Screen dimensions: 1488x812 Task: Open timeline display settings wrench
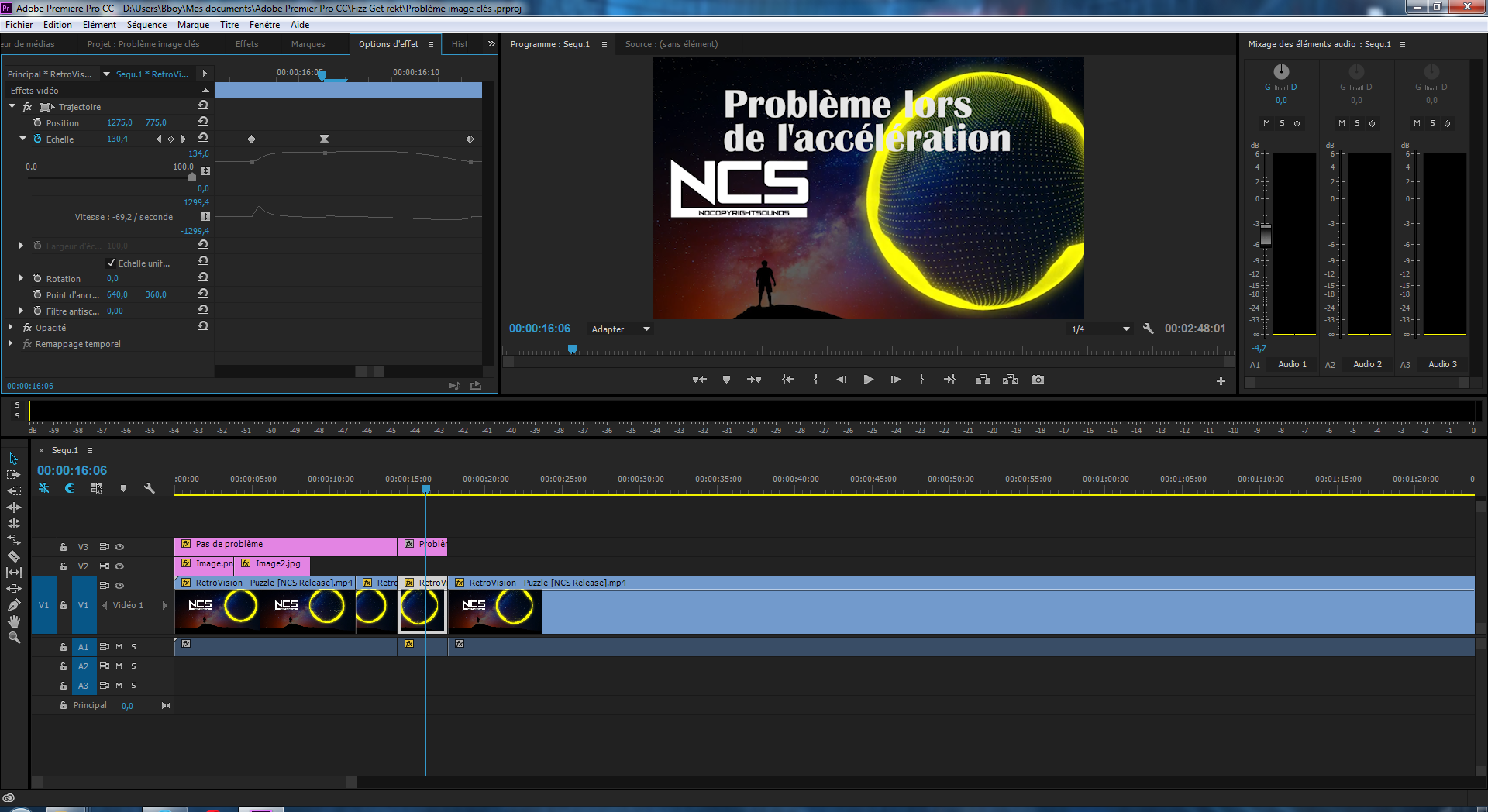point(150,488)
